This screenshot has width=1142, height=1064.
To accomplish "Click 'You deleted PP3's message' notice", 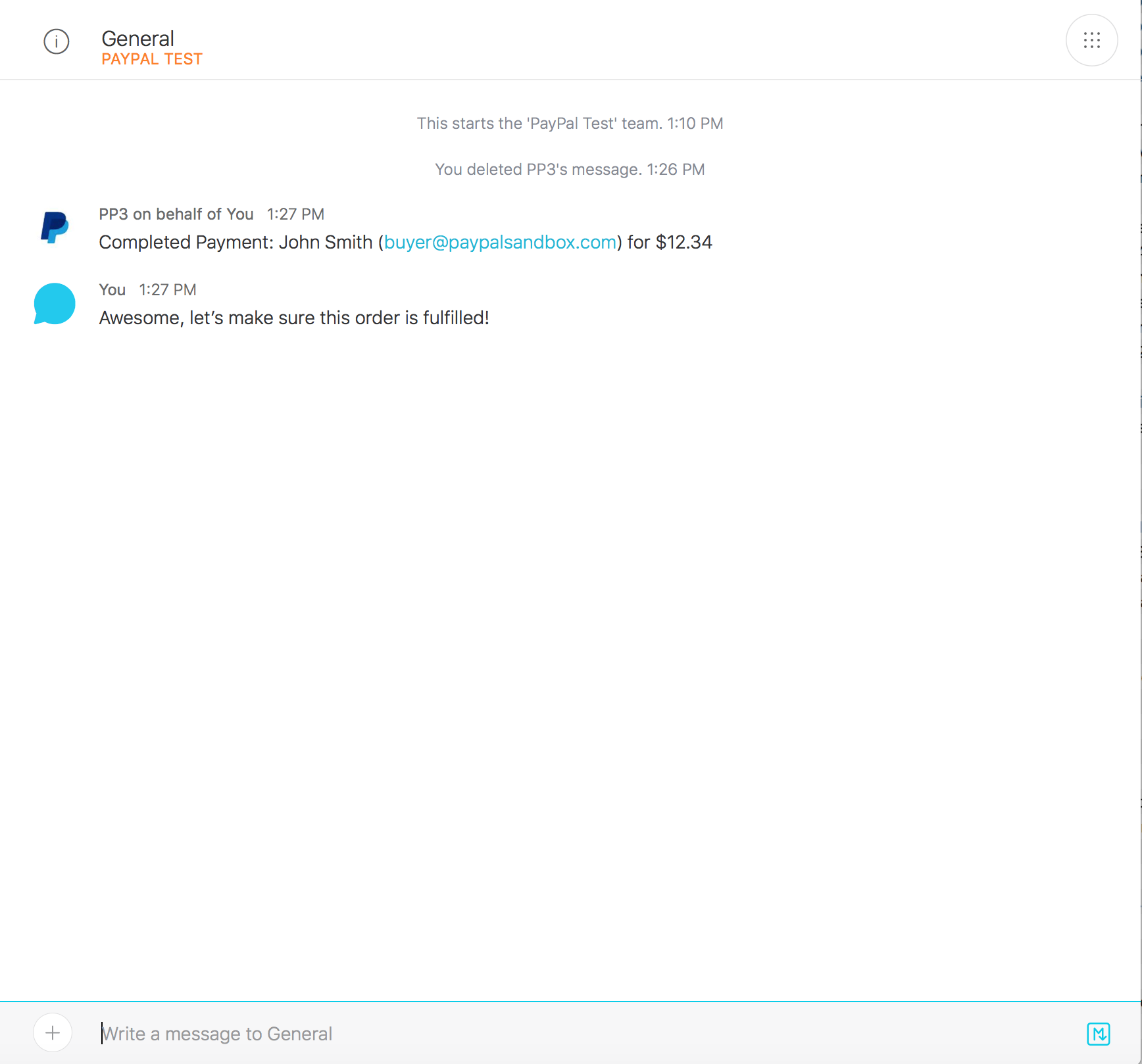I will [x=570, y=170].
